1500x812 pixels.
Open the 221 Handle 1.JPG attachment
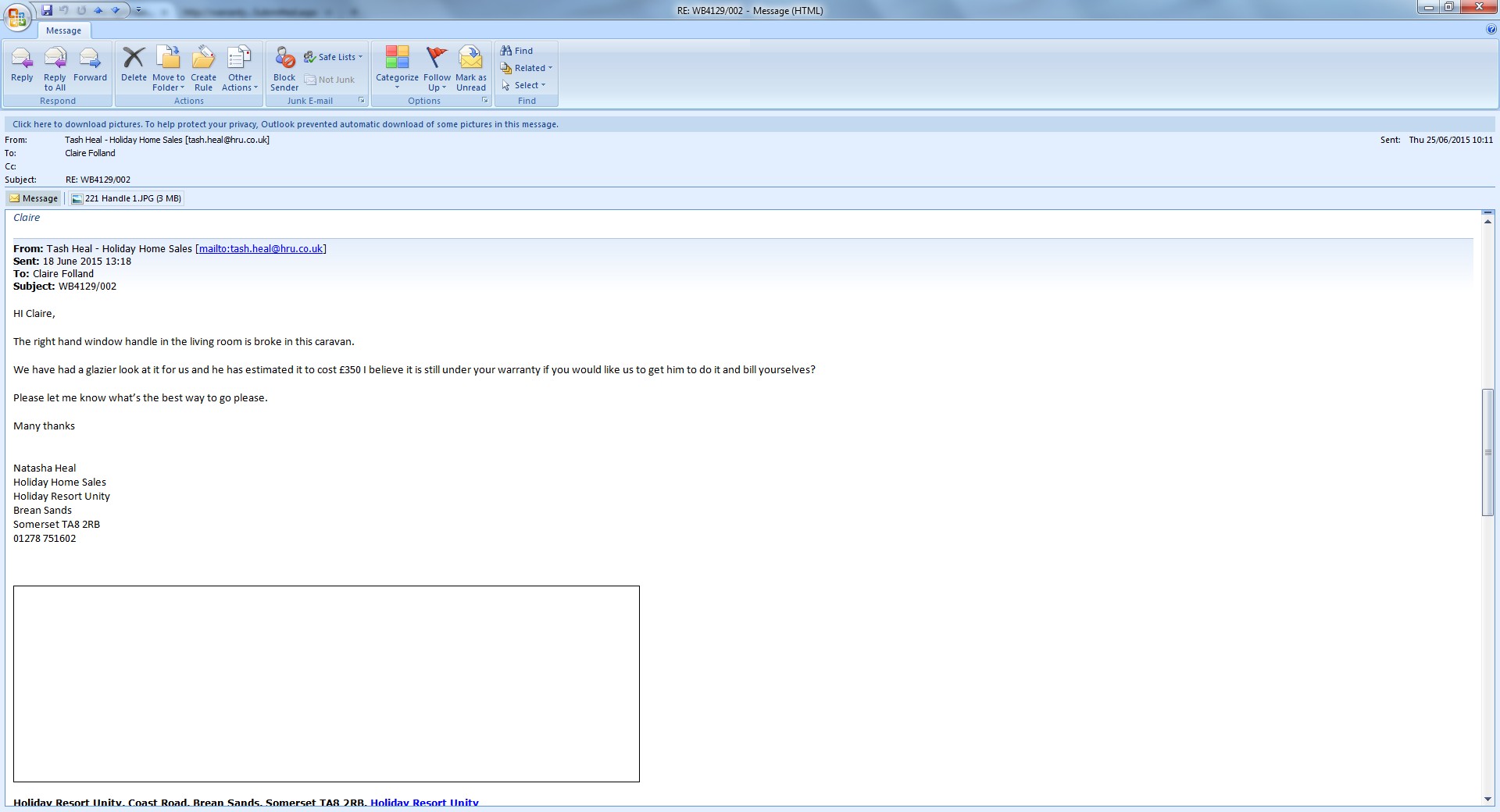coord(127,198)
